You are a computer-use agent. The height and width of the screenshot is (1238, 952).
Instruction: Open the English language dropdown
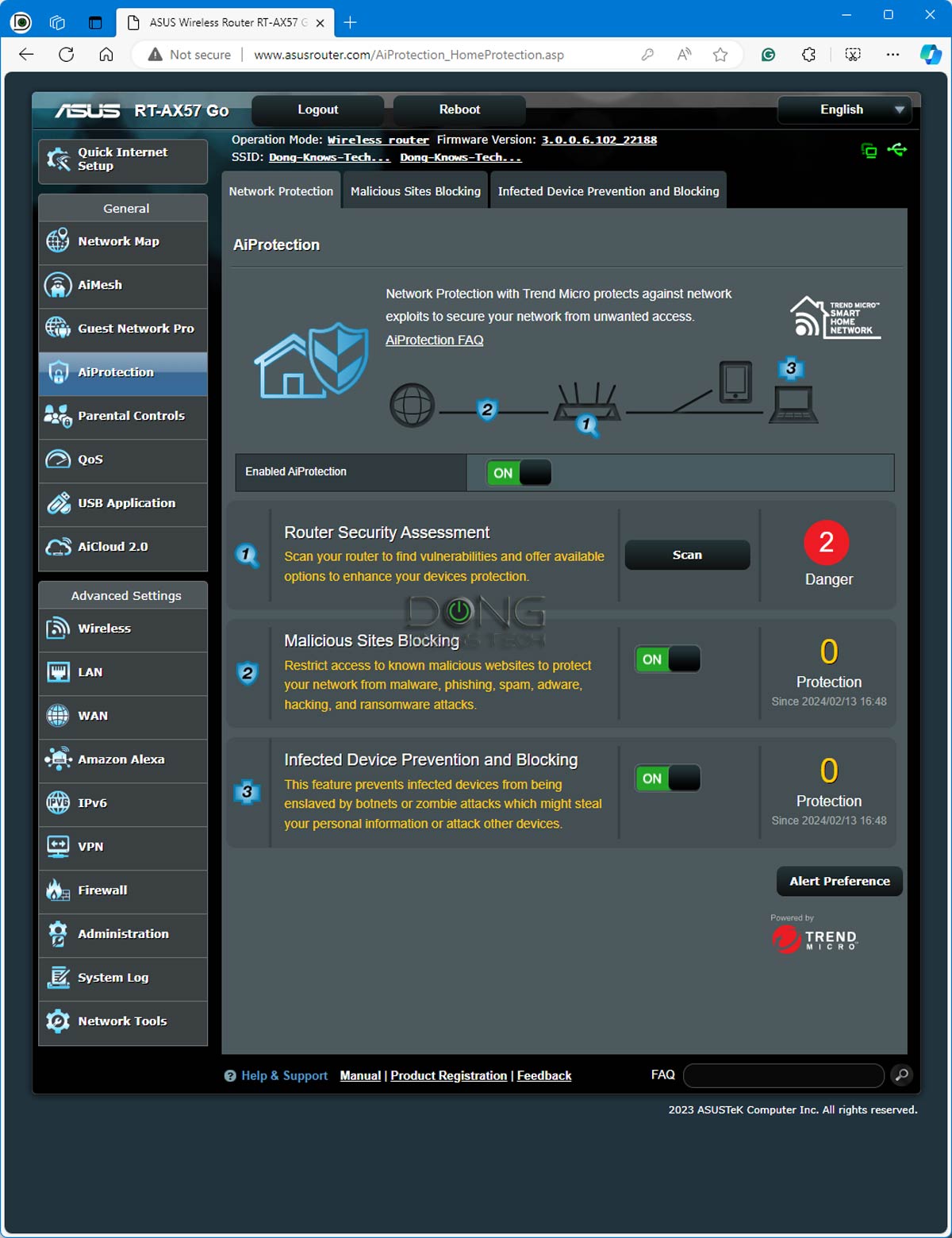tap(845, 110)
